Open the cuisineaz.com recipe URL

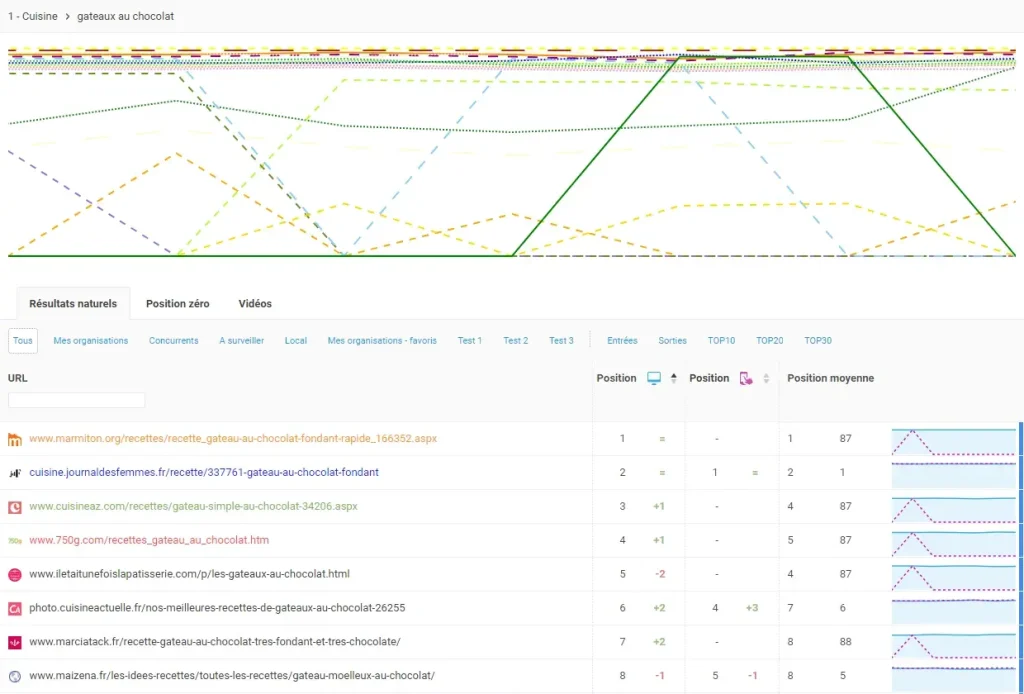point(193,507)
